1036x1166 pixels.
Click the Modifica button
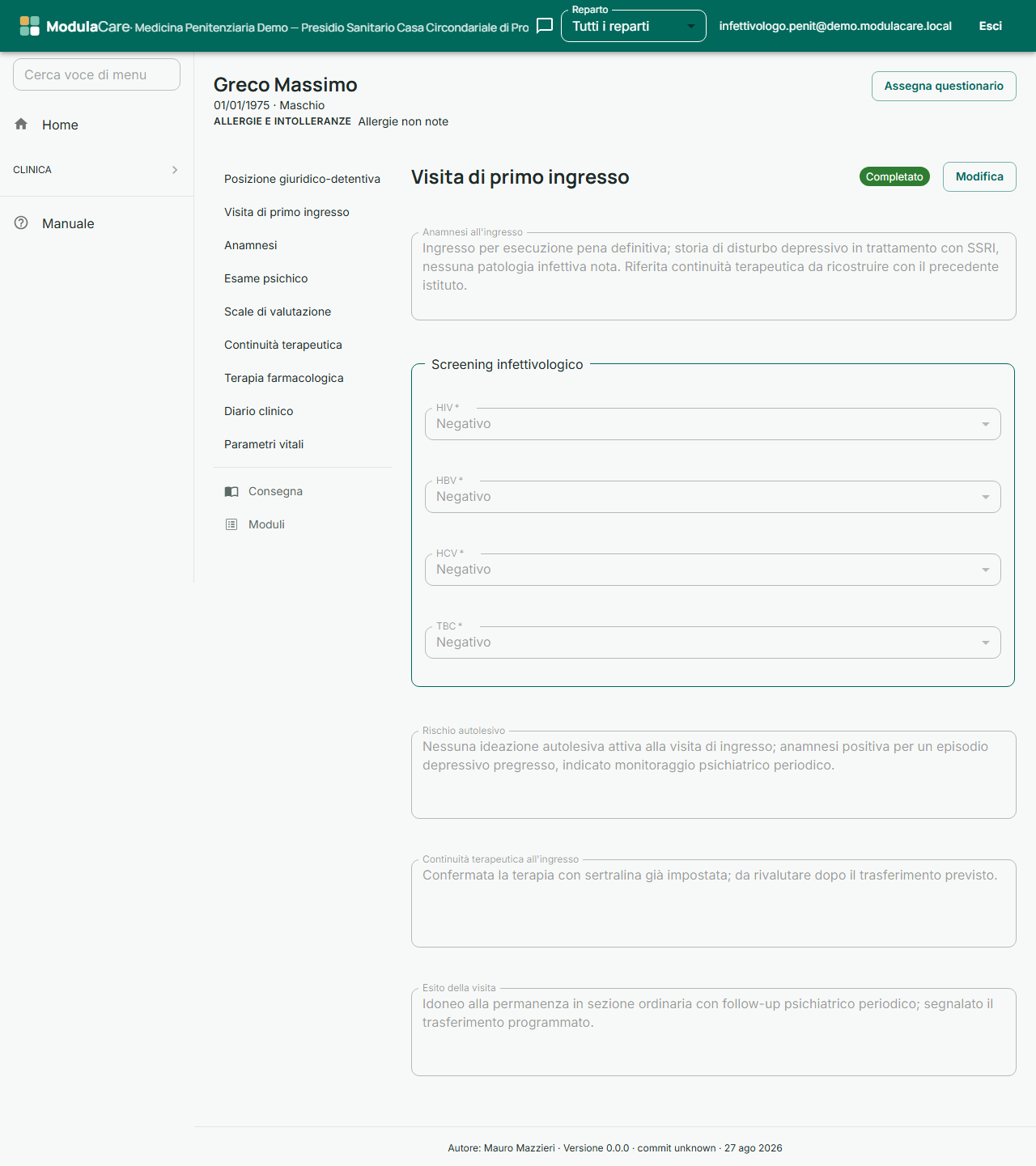point(979,176)
